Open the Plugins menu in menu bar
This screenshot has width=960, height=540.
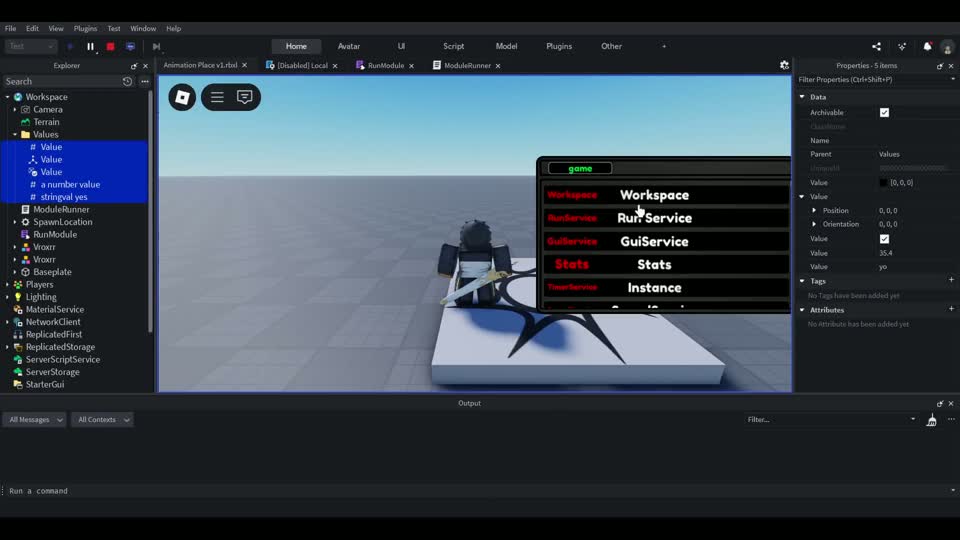[x=85, y=29]
